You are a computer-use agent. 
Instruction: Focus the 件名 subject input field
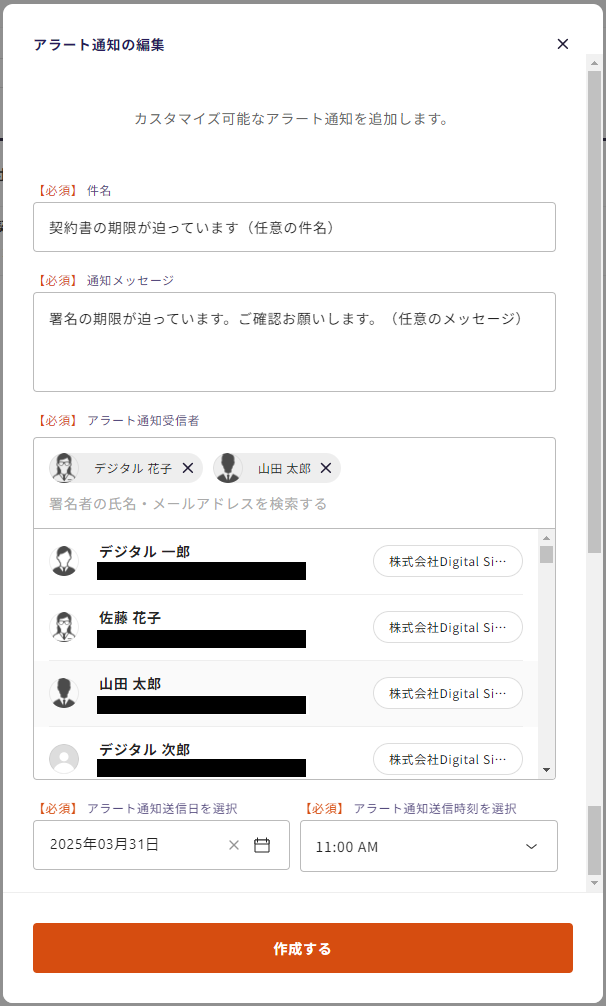click(294, 227)
